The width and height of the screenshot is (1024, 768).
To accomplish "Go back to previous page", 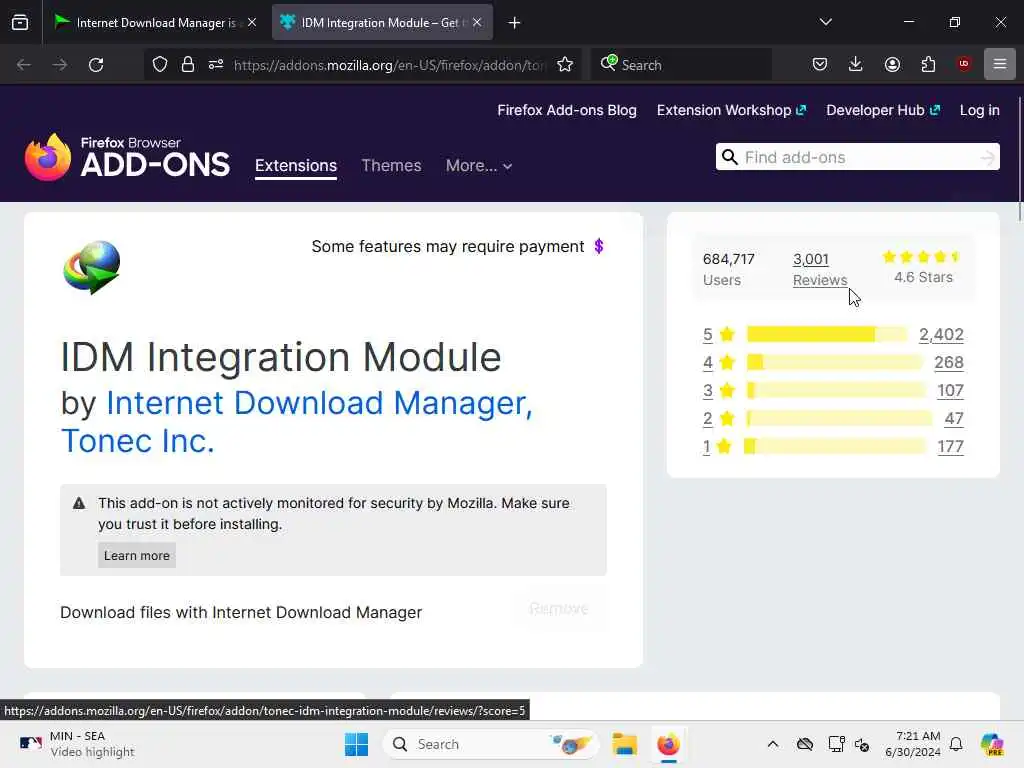I will (x=24, y=65).
